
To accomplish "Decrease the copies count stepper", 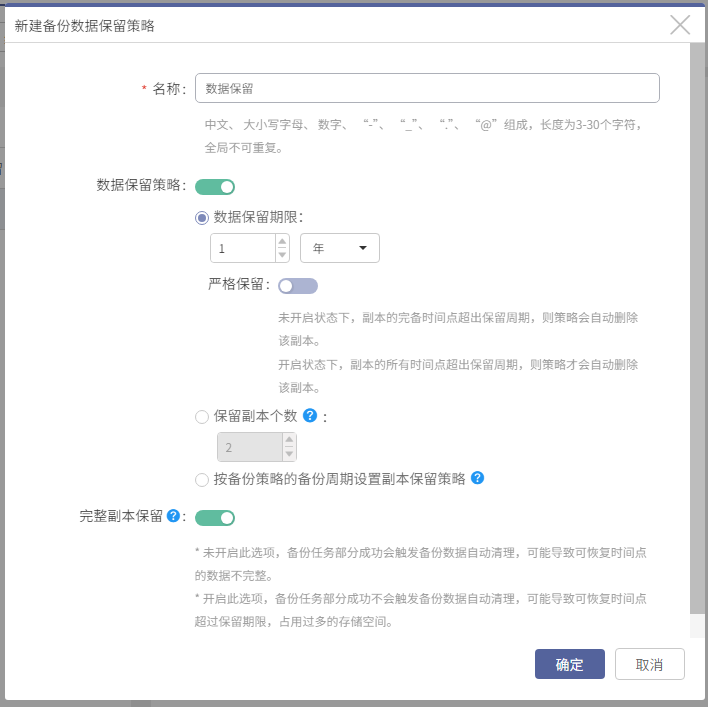I will [x=289, y=454].
